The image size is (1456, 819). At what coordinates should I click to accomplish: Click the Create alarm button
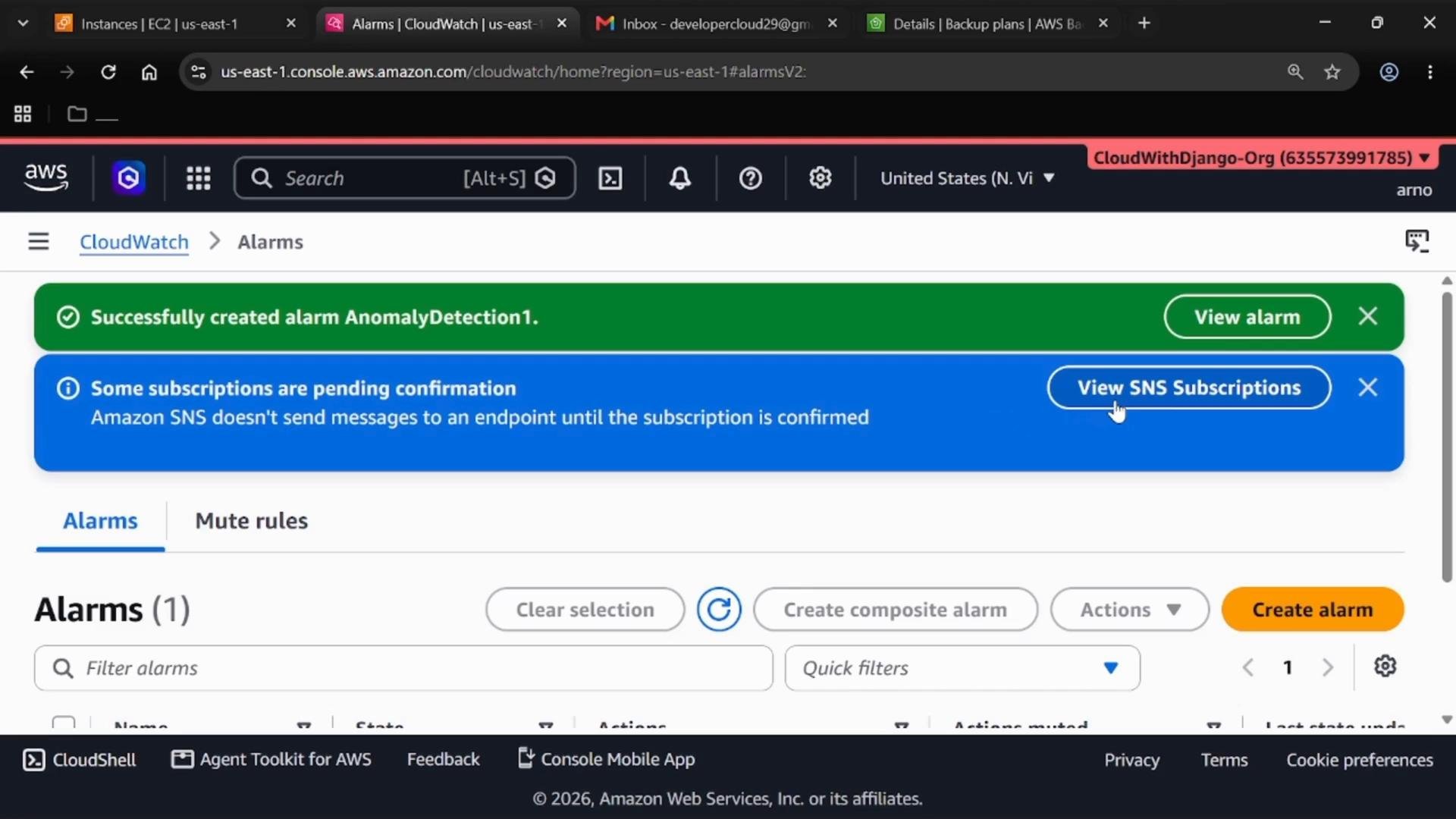(x=1312, y=609)
